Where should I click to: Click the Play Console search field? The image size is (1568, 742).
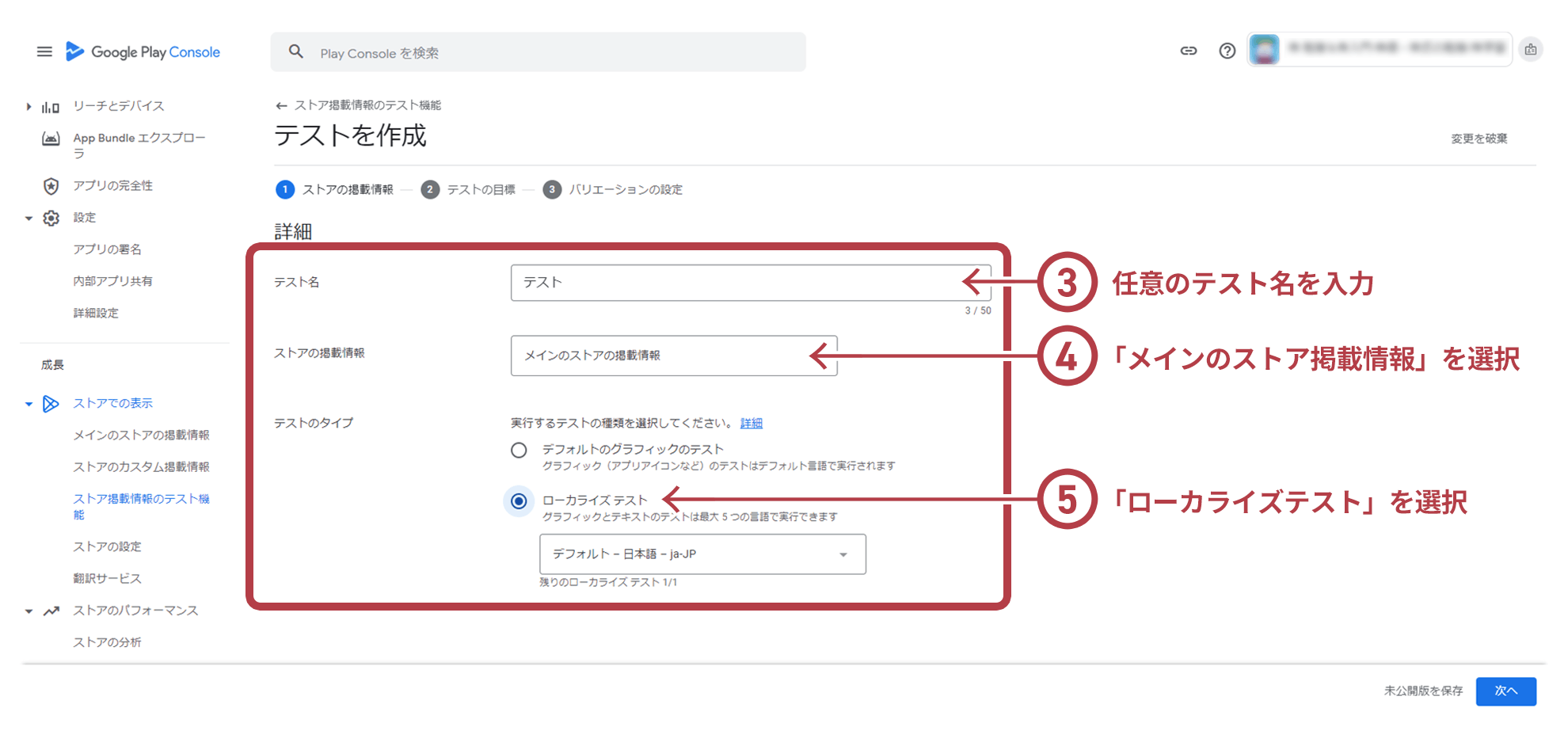[546, 53]
